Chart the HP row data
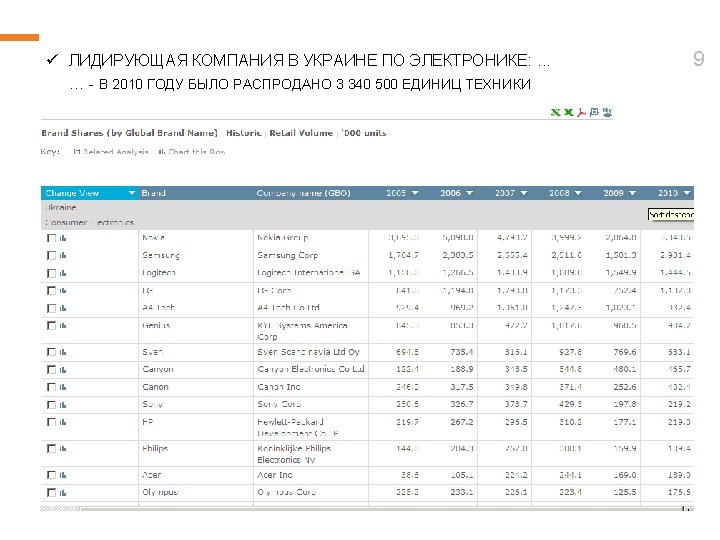 pyautogui.click(x=63, y=422)
